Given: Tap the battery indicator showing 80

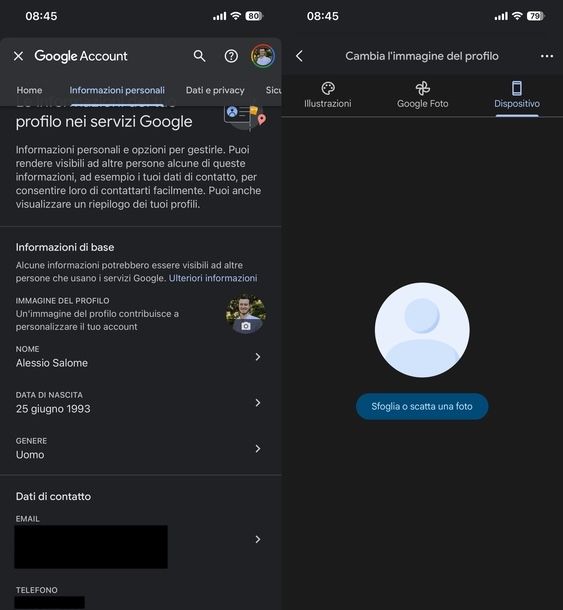Looking at the screenshot, I should 254,16.
